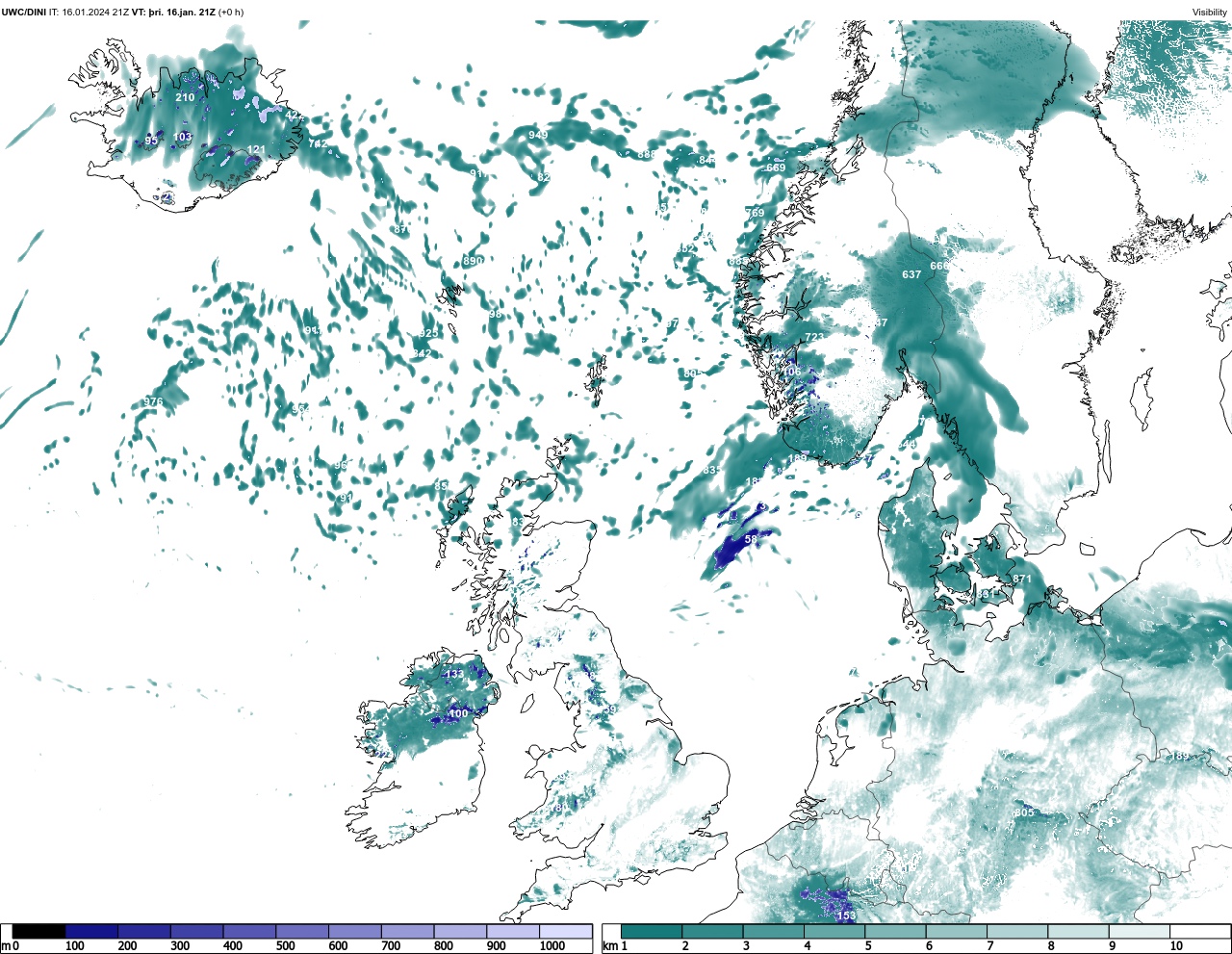This screenshot has height=954, width=1232.
Task: Click the black 0–100 m legend swatch
Action: tap(39, 931)
